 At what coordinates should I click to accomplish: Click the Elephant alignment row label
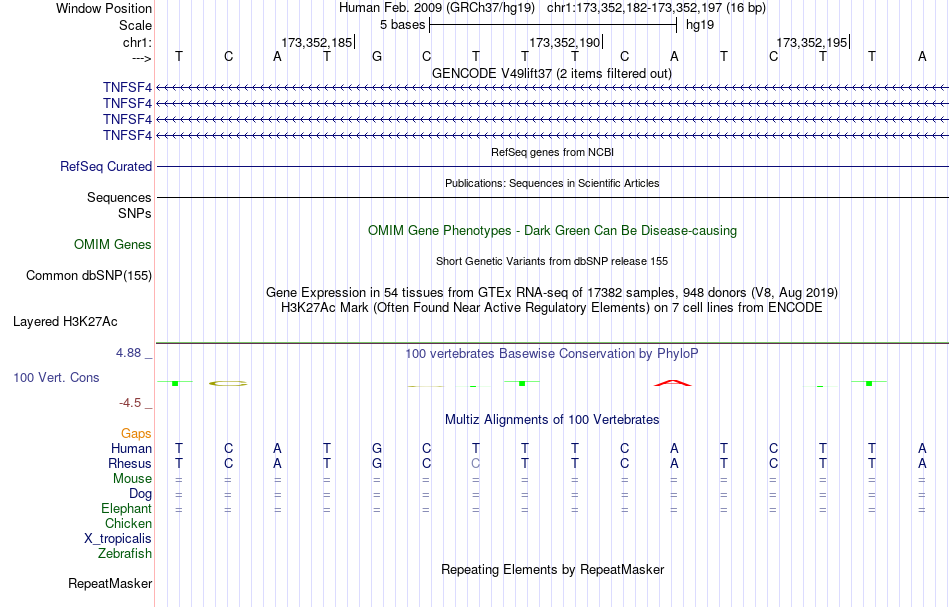click(127, 509)
